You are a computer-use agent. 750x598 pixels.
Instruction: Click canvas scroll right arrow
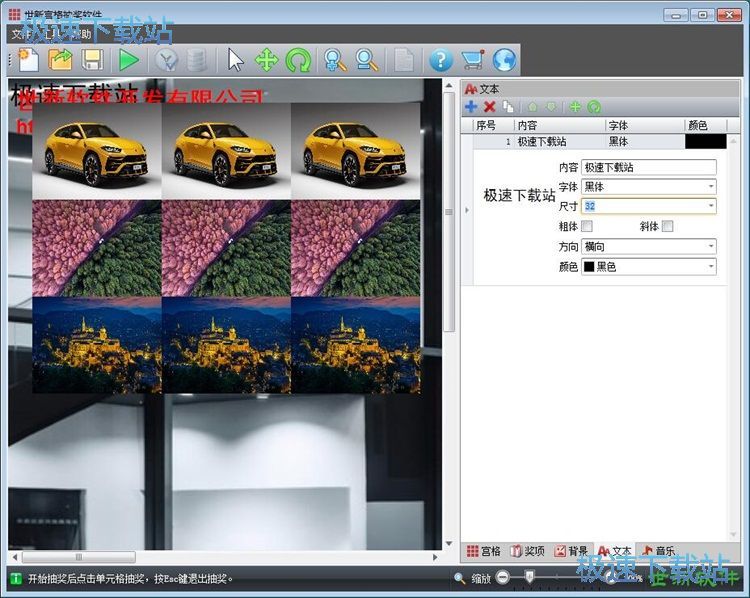(435, 557)
